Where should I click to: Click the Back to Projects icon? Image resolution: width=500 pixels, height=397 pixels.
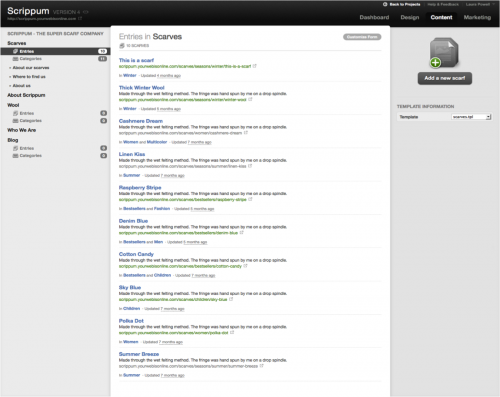pos(385,4)
